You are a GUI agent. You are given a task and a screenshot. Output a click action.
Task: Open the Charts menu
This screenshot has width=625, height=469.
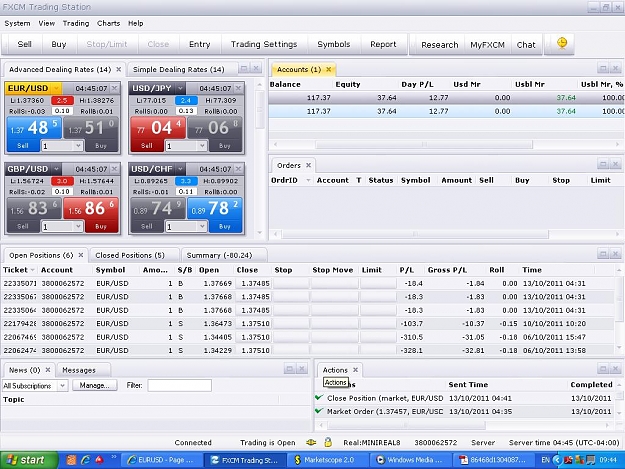[x=108, y=23]
